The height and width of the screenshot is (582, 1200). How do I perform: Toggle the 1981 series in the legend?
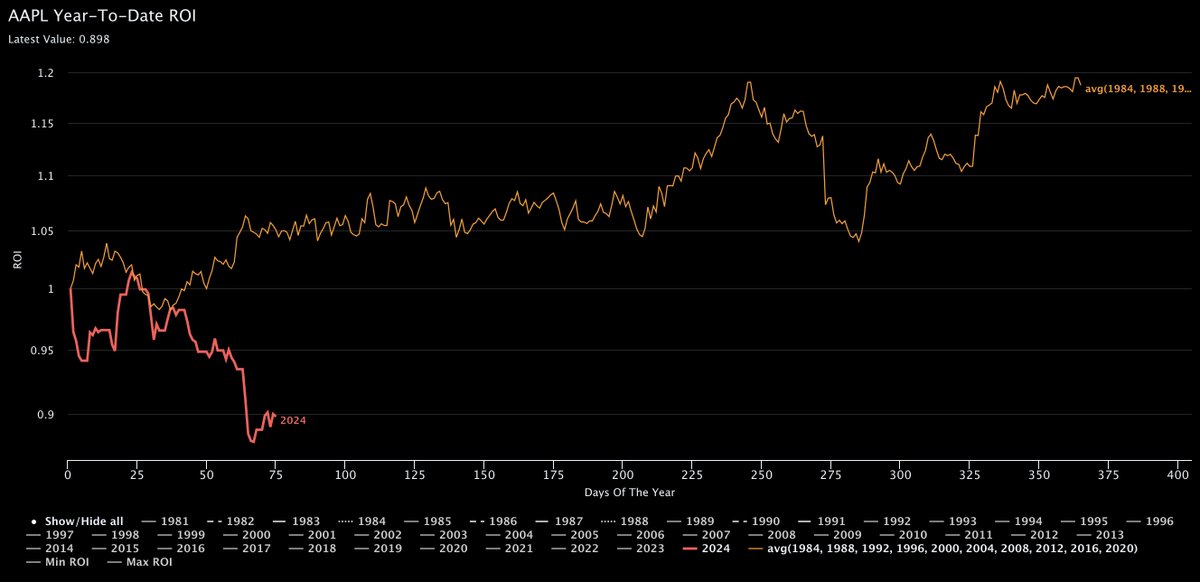(170, 521)
